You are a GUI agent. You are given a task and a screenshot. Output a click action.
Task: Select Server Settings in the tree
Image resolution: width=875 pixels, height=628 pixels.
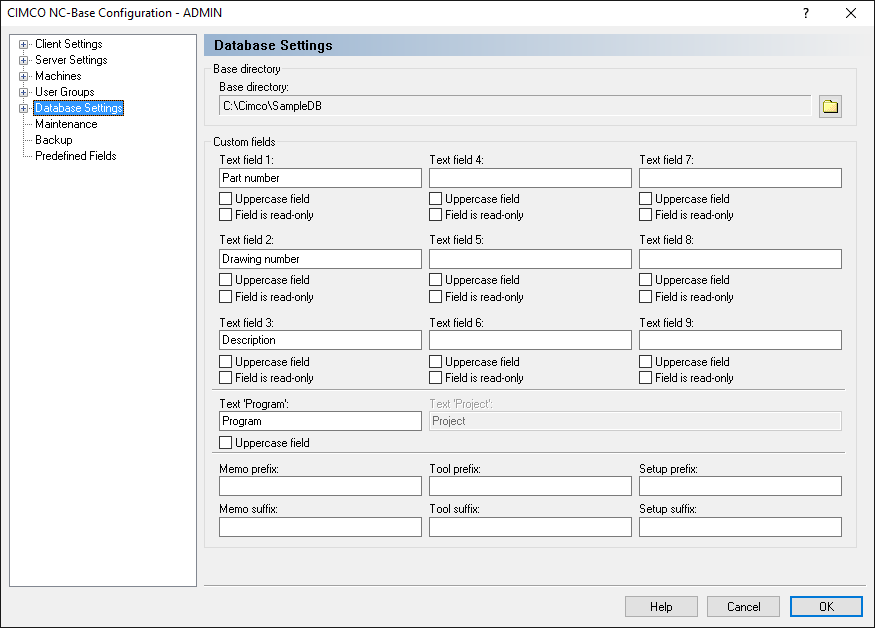pos(71,60)
